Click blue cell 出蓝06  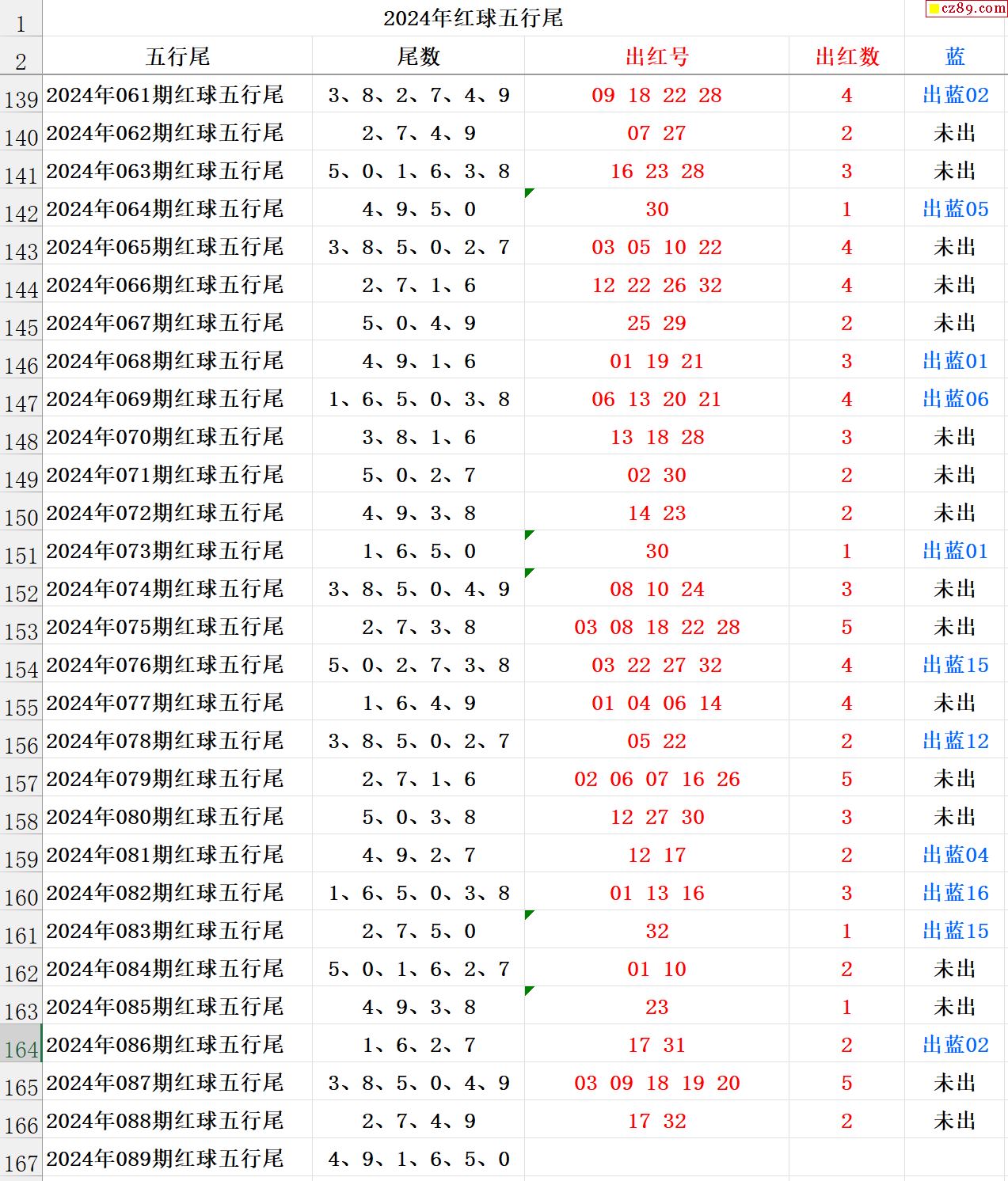tap(955, 399)
